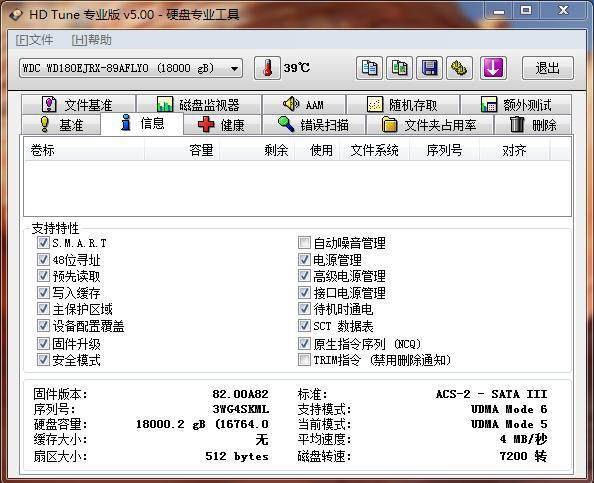Toggle the 待机时通电 checkbox
Image resolution: width=594 pixels, height=483 pixels.
click(x=304, y=309)
